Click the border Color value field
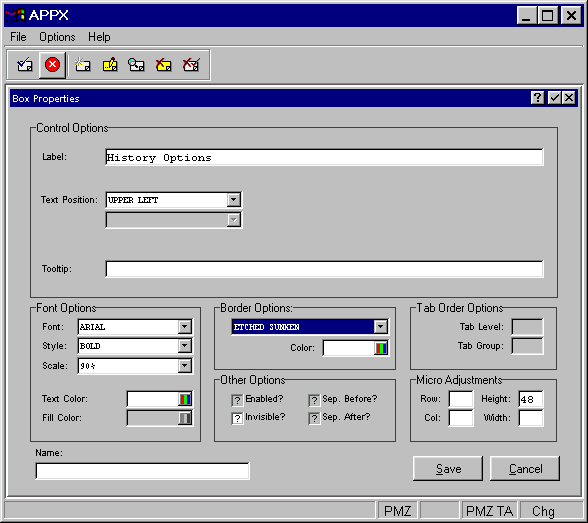 pyautogui.click(x=348, y=348)
